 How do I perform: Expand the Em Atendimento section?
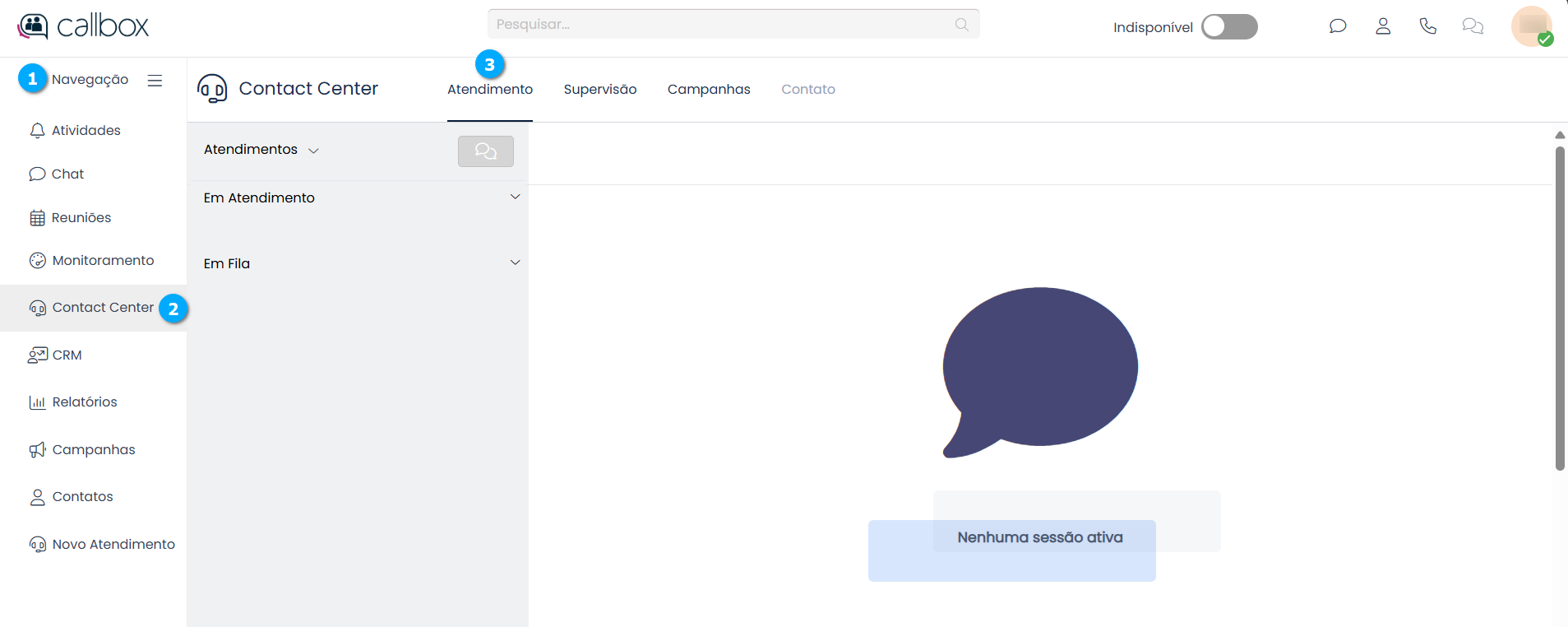point(515,197)
